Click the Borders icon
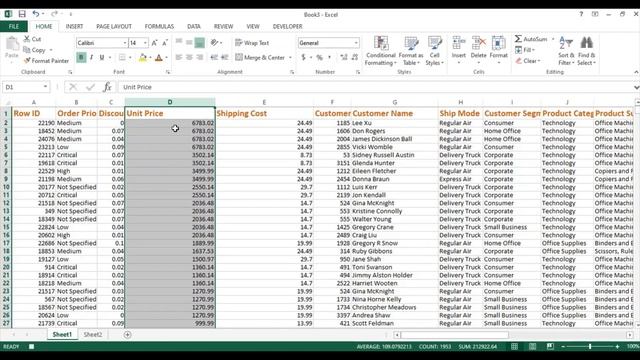 [x=122, y=58]
